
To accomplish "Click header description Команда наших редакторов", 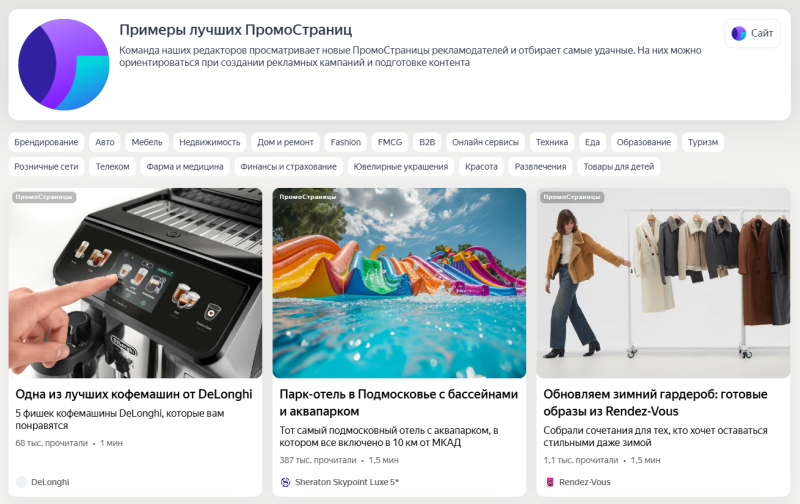I will tap(410, 57).
